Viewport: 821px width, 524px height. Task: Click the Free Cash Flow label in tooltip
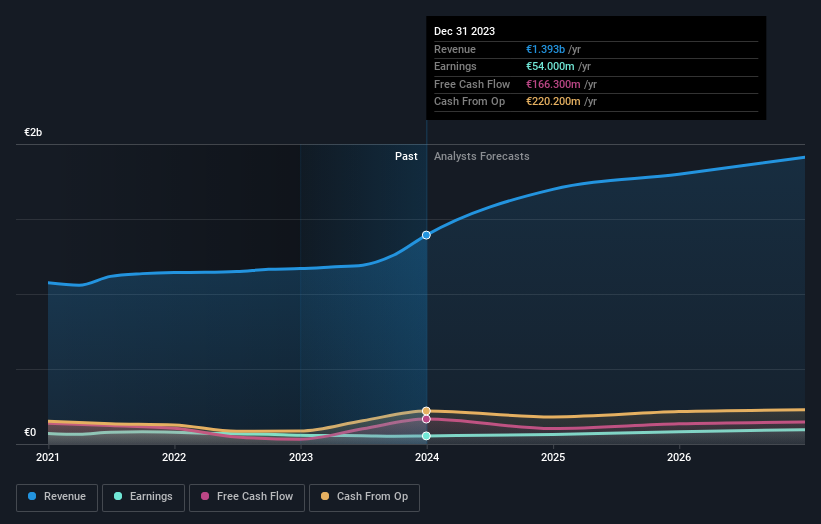(472, 84)
